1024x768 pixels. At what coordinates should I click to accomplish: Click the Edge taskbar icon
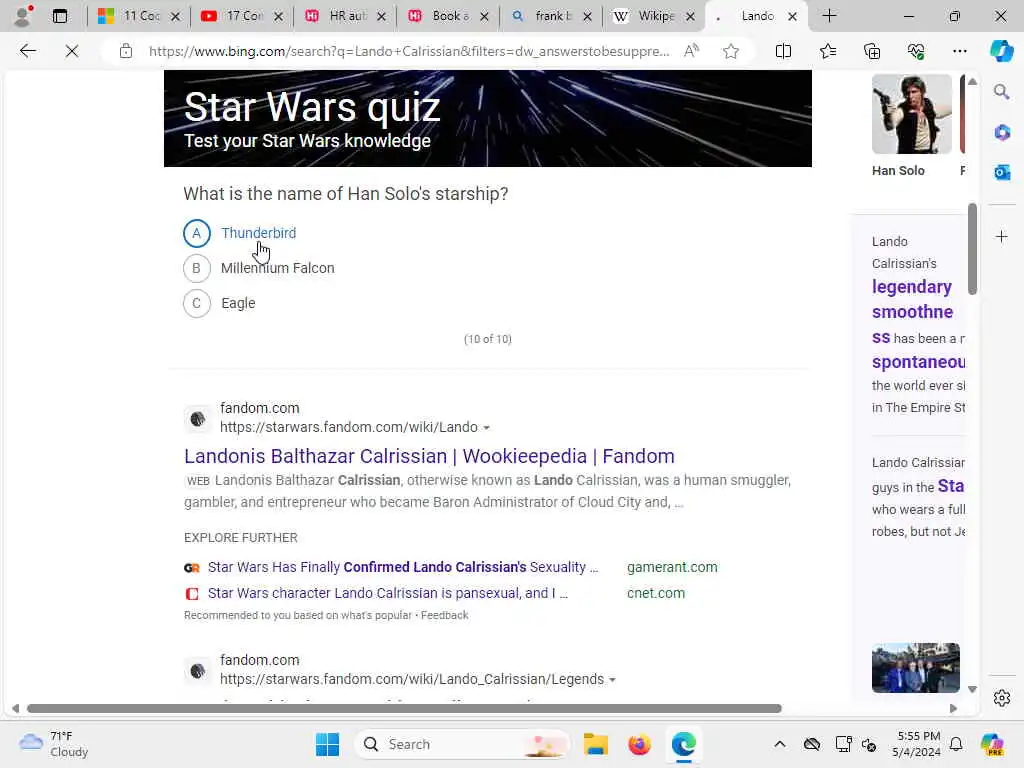pos(683,744)
